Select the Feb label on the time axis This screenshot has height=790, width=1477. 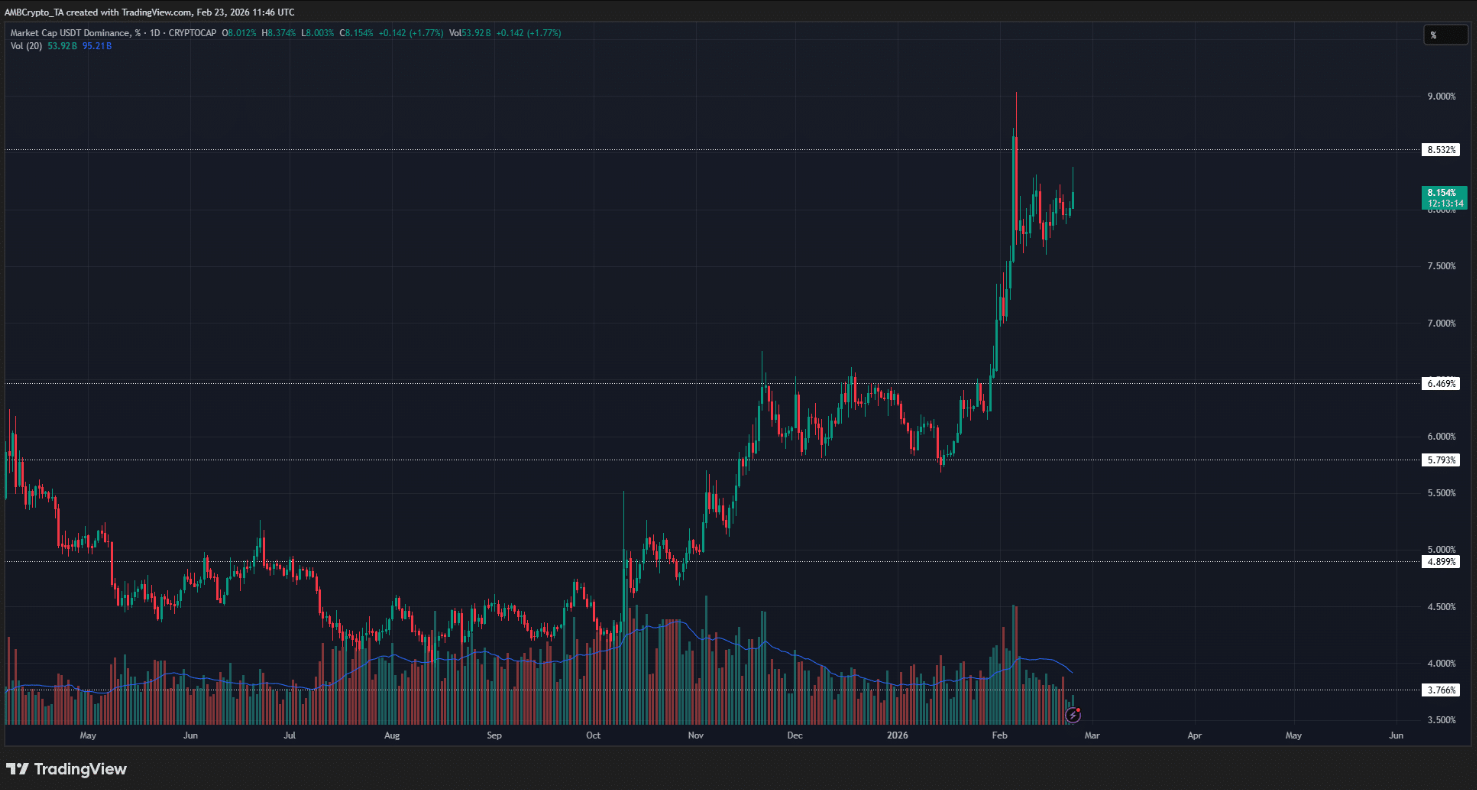(998, 735)
